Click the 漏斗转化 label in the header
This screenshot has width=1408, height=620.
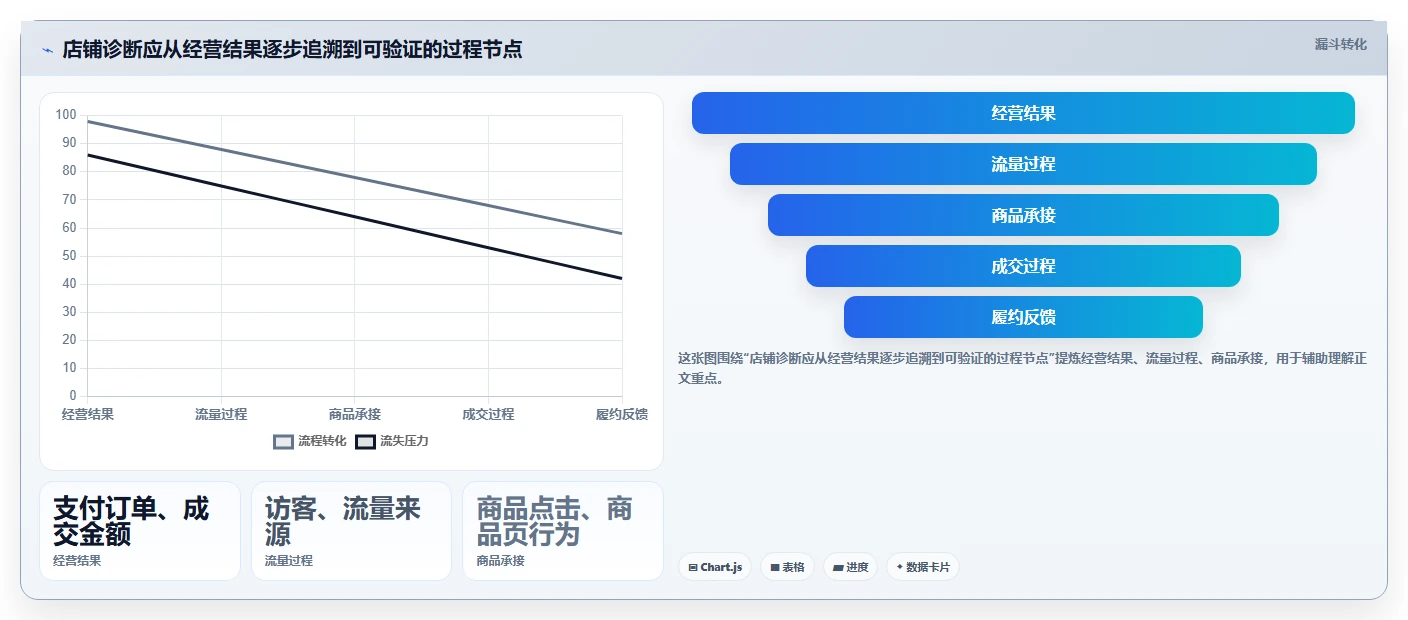tap(1340, 44)
